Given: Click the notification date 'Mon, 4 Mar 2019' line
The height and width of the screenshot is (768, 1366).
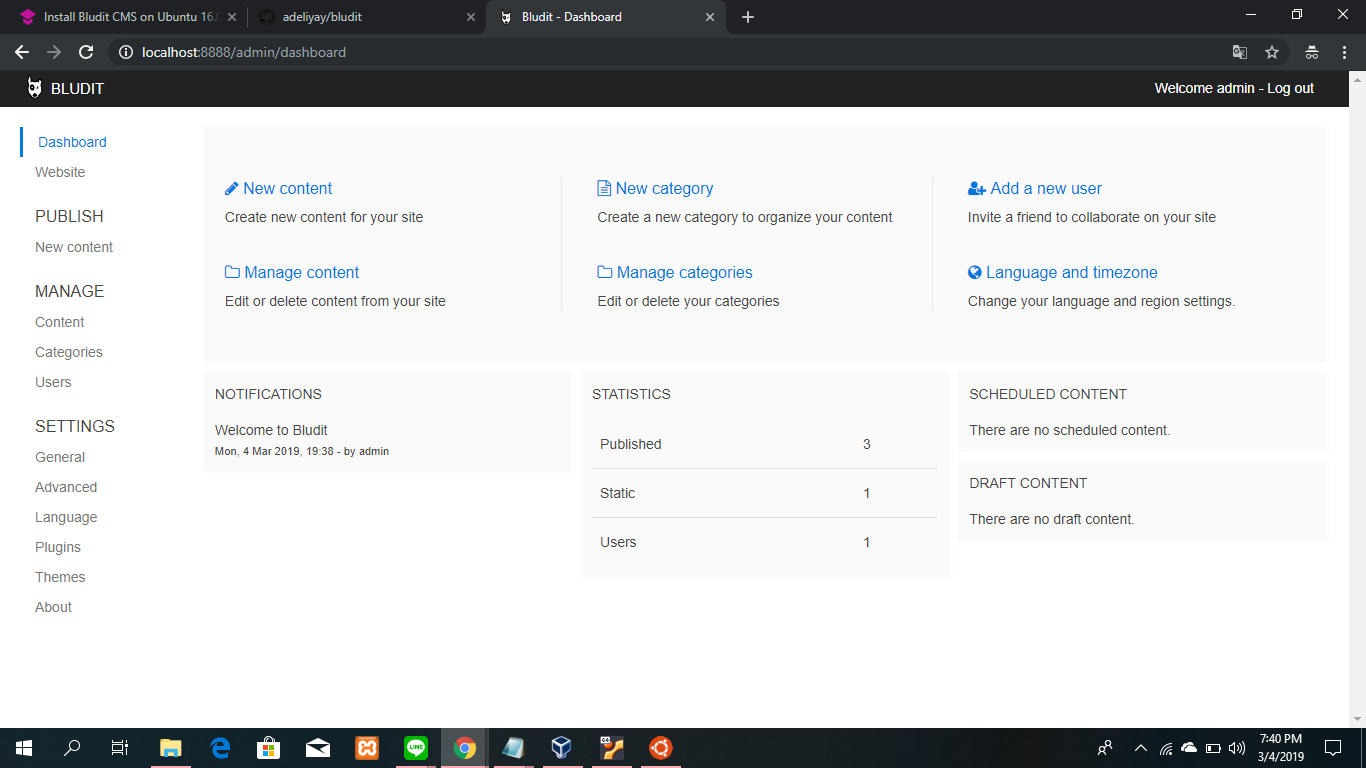Looking at the screenshot, I should coord(302,451).
